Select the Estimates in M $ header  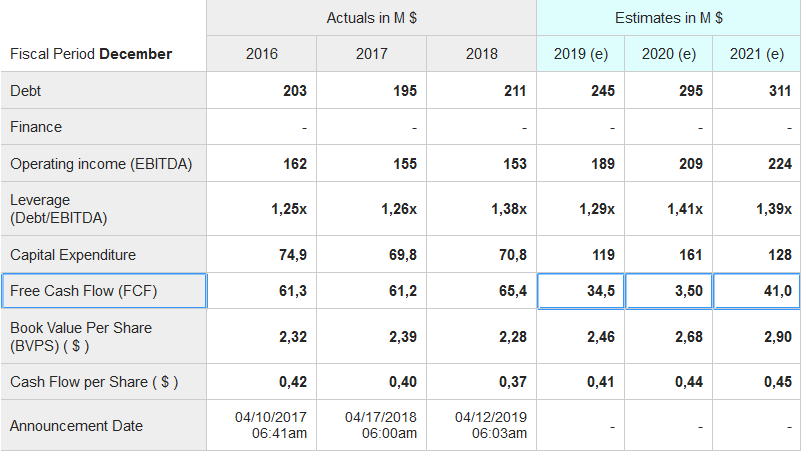669,18
